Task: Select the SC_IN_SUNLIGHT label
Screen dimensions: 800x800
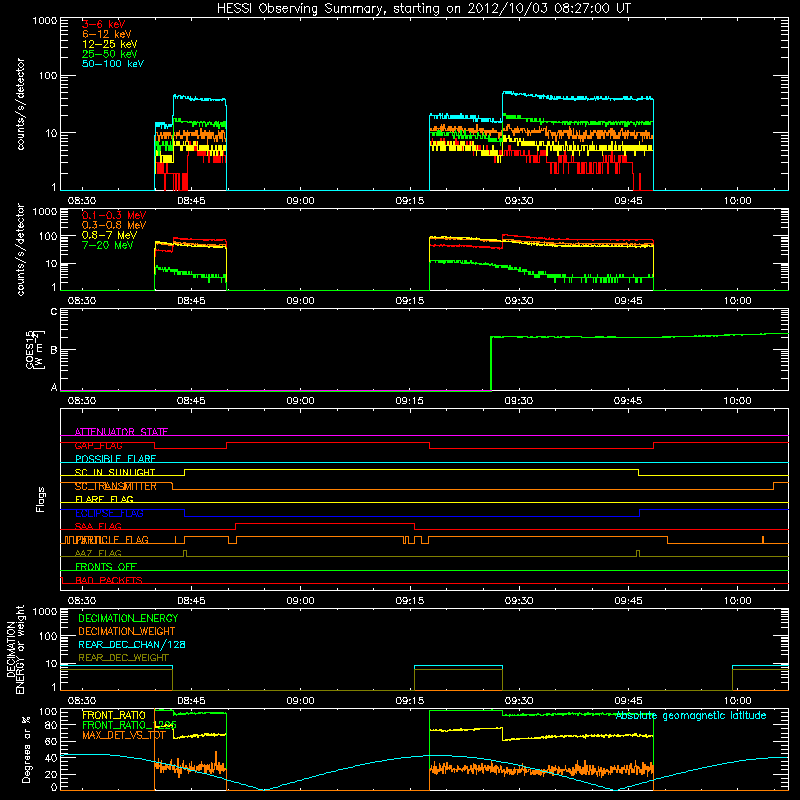Action: 115,472
